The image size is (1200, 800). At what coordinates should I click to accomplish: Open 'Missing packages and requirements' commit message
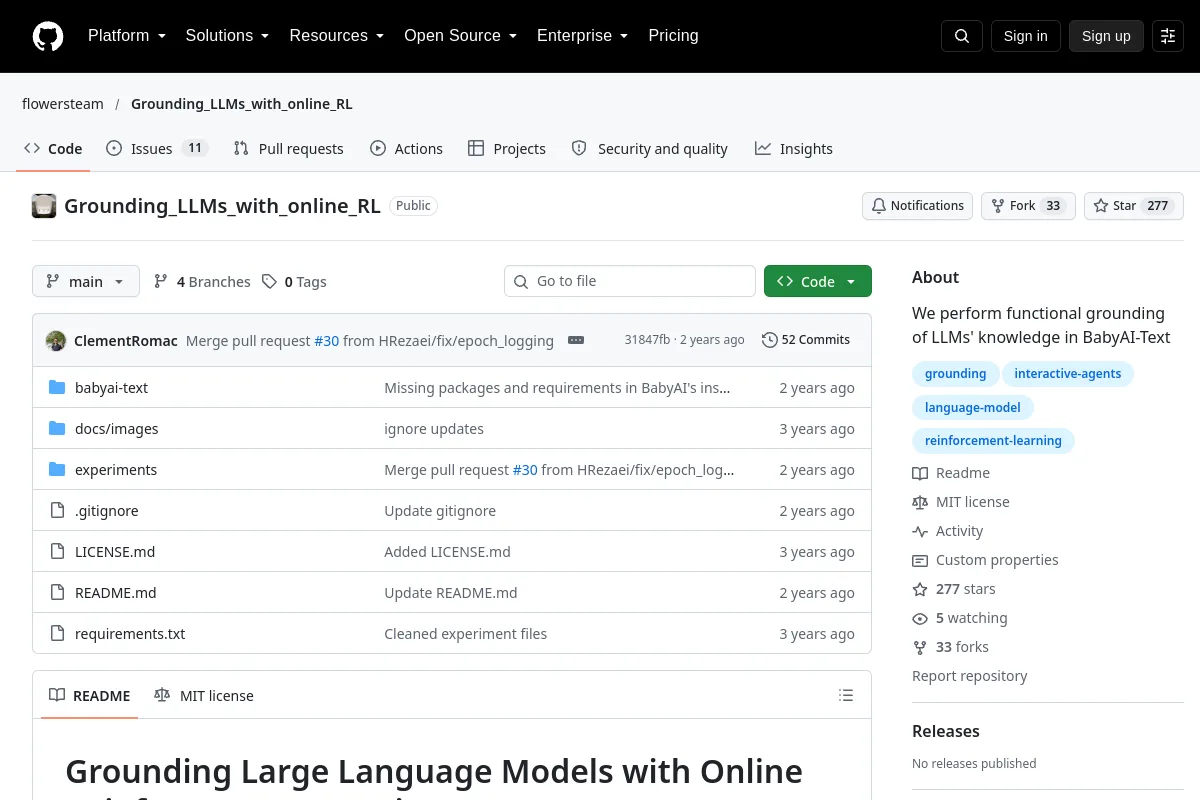557,388
